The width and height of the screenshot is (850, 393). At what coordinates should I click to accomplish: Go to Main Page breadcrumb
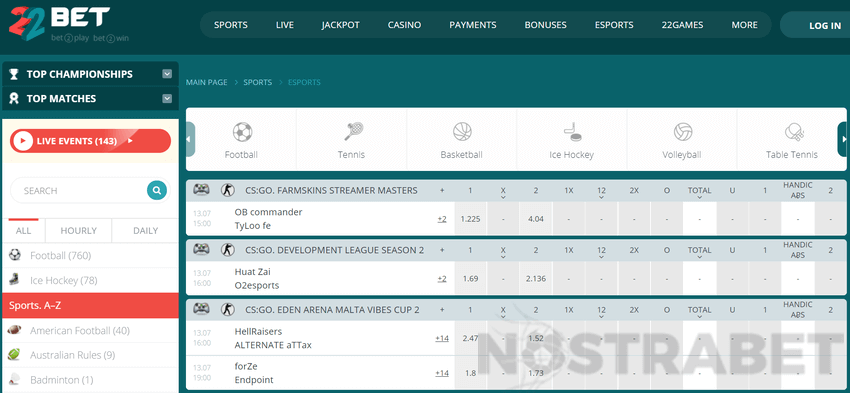coord(207,82)
